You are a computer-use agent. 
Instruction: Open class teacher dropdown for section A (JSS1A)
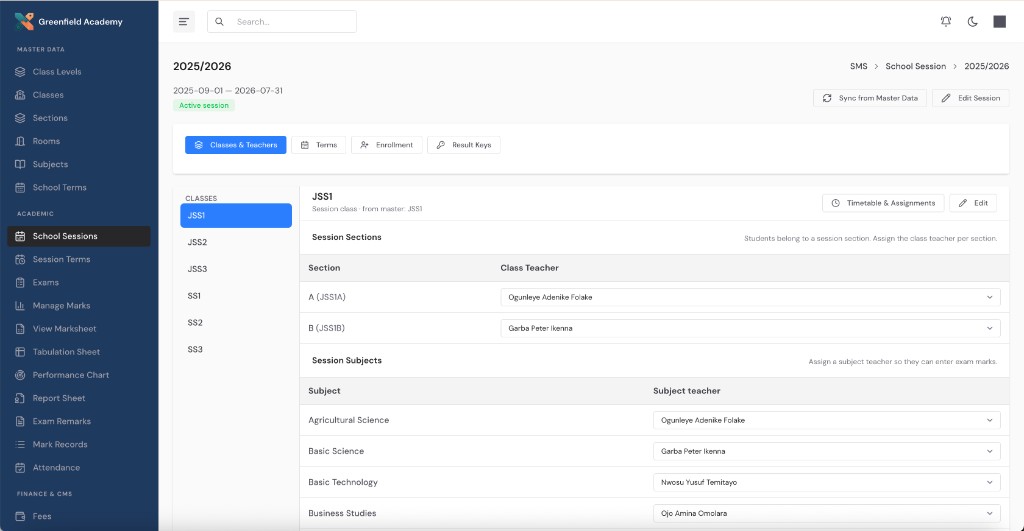click(750, 297)
